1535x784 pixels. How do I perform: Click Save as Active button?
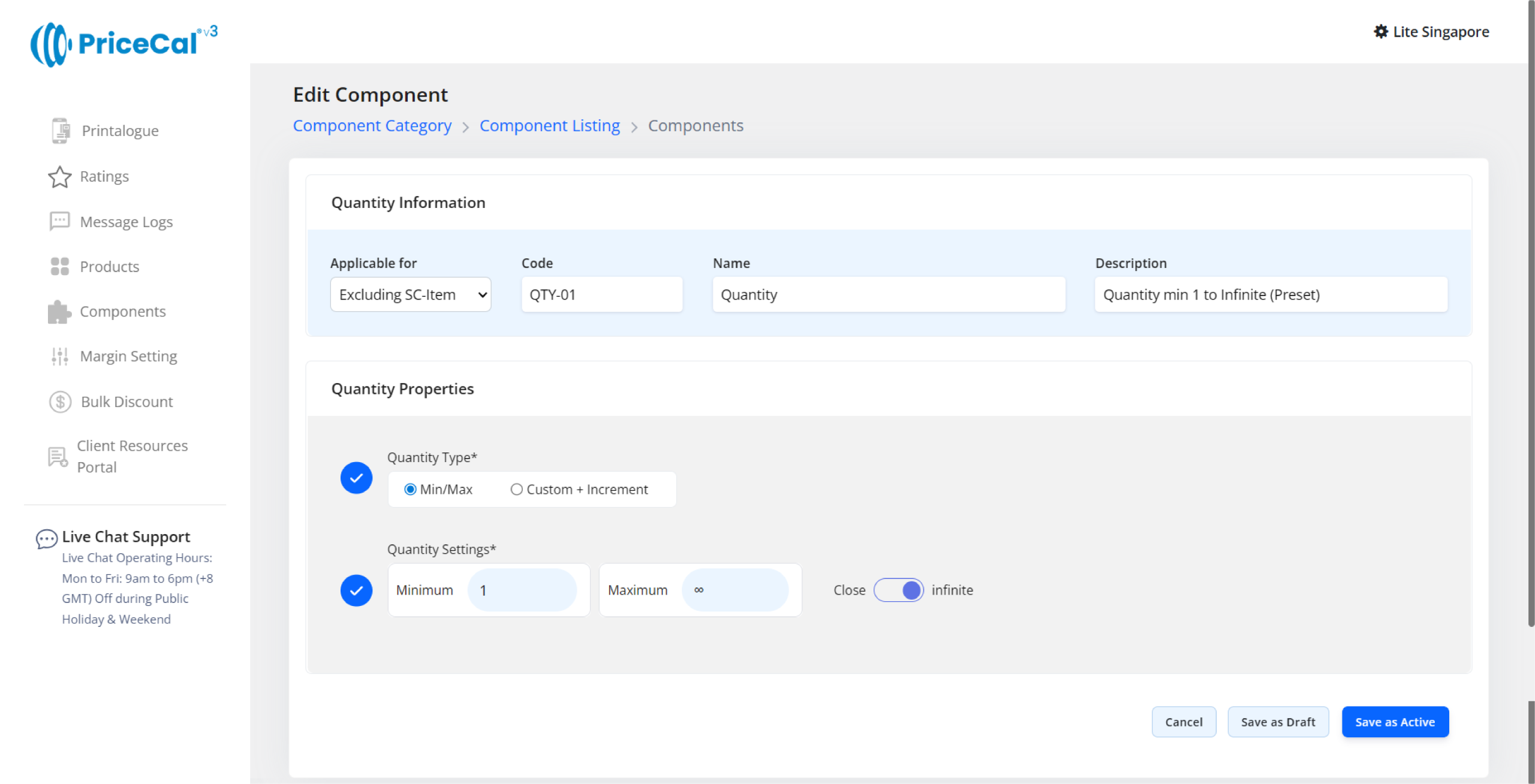point(1395,722)
